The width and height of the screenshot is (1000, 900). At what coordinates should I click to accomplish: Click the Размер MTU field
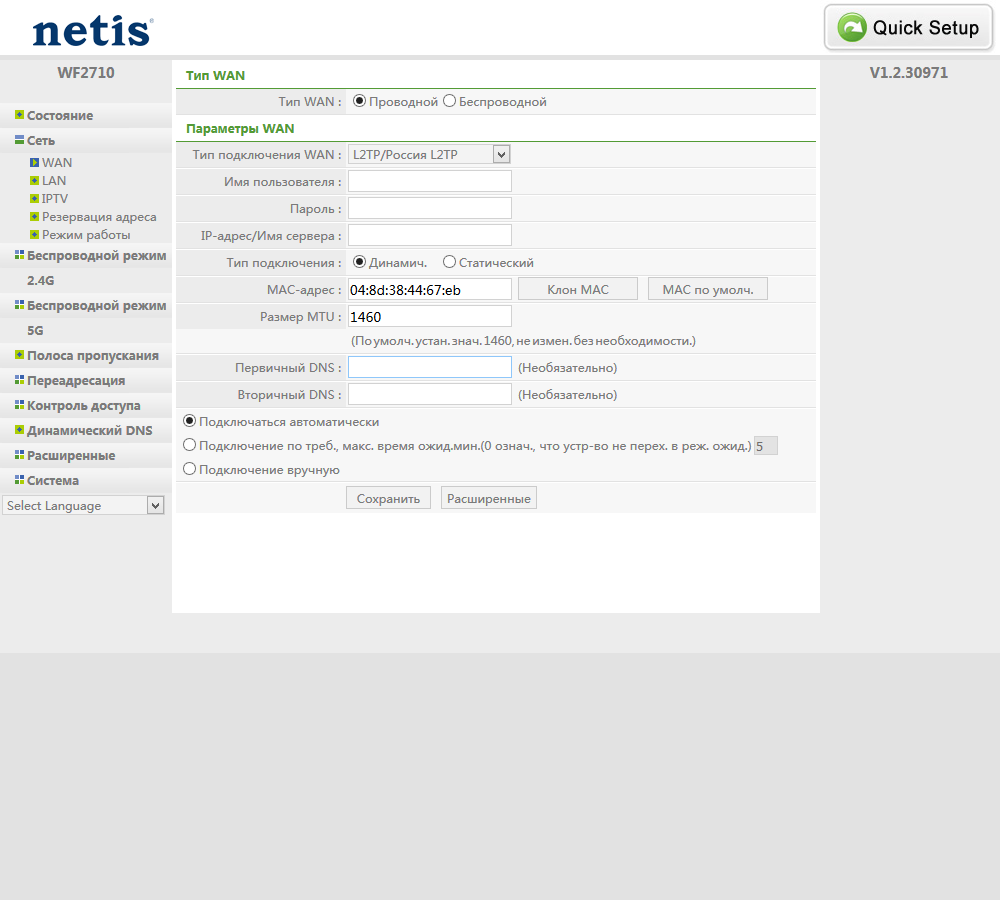430,316
